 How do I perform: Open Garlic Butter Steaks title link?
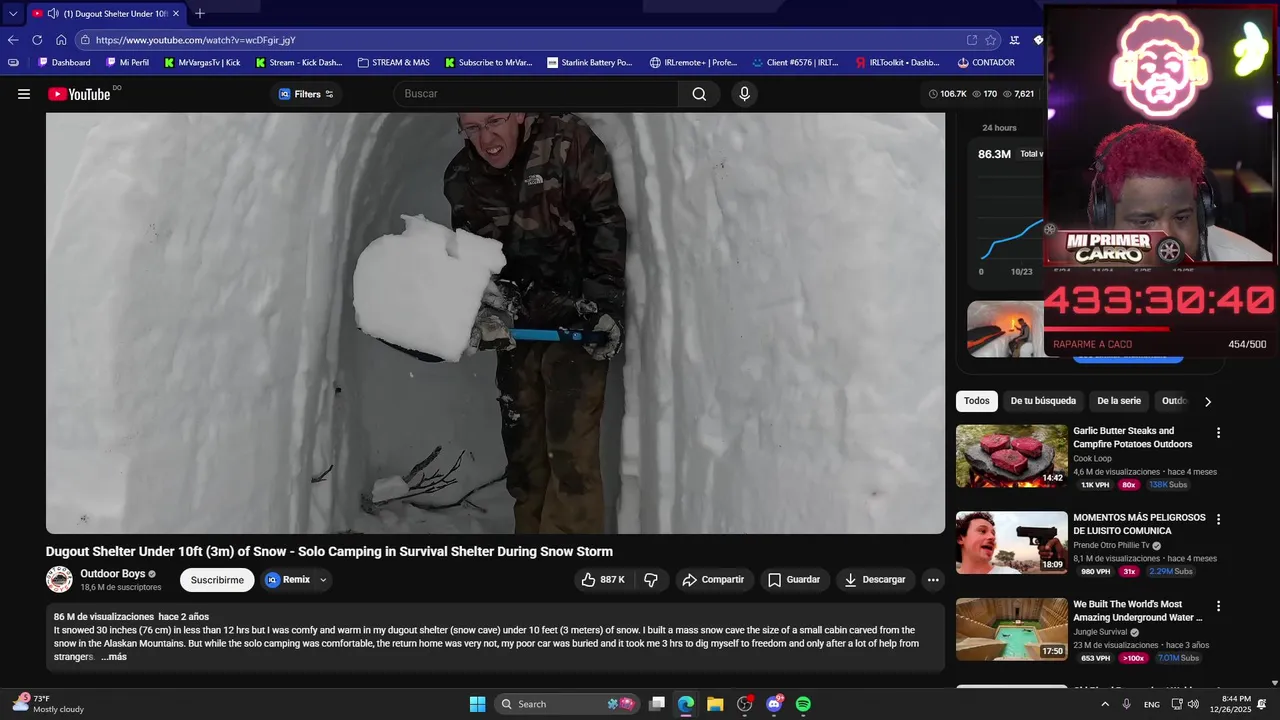(1133, 437)
